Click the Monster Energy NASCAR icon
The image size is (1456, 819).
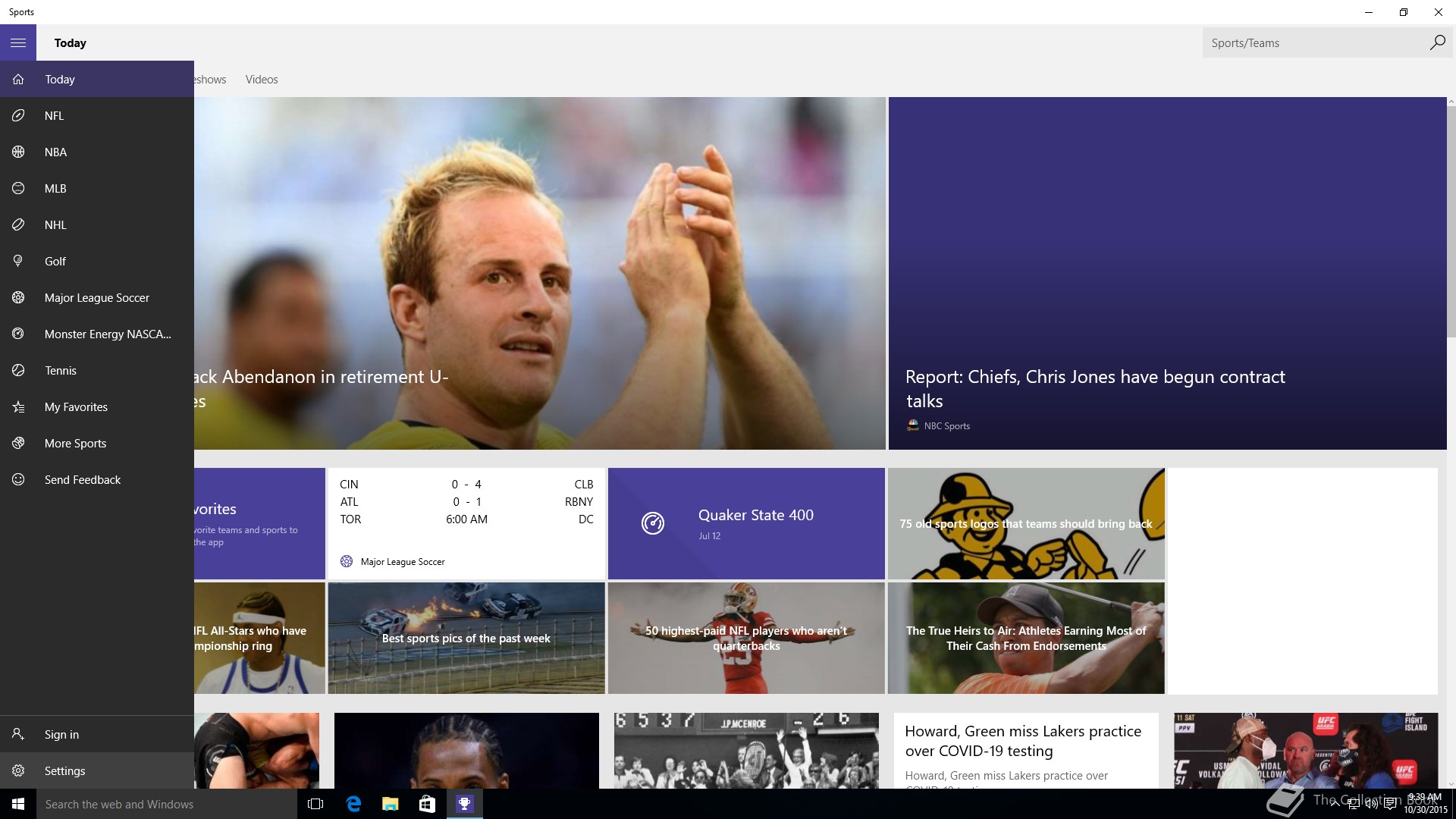tap(18, 334)
